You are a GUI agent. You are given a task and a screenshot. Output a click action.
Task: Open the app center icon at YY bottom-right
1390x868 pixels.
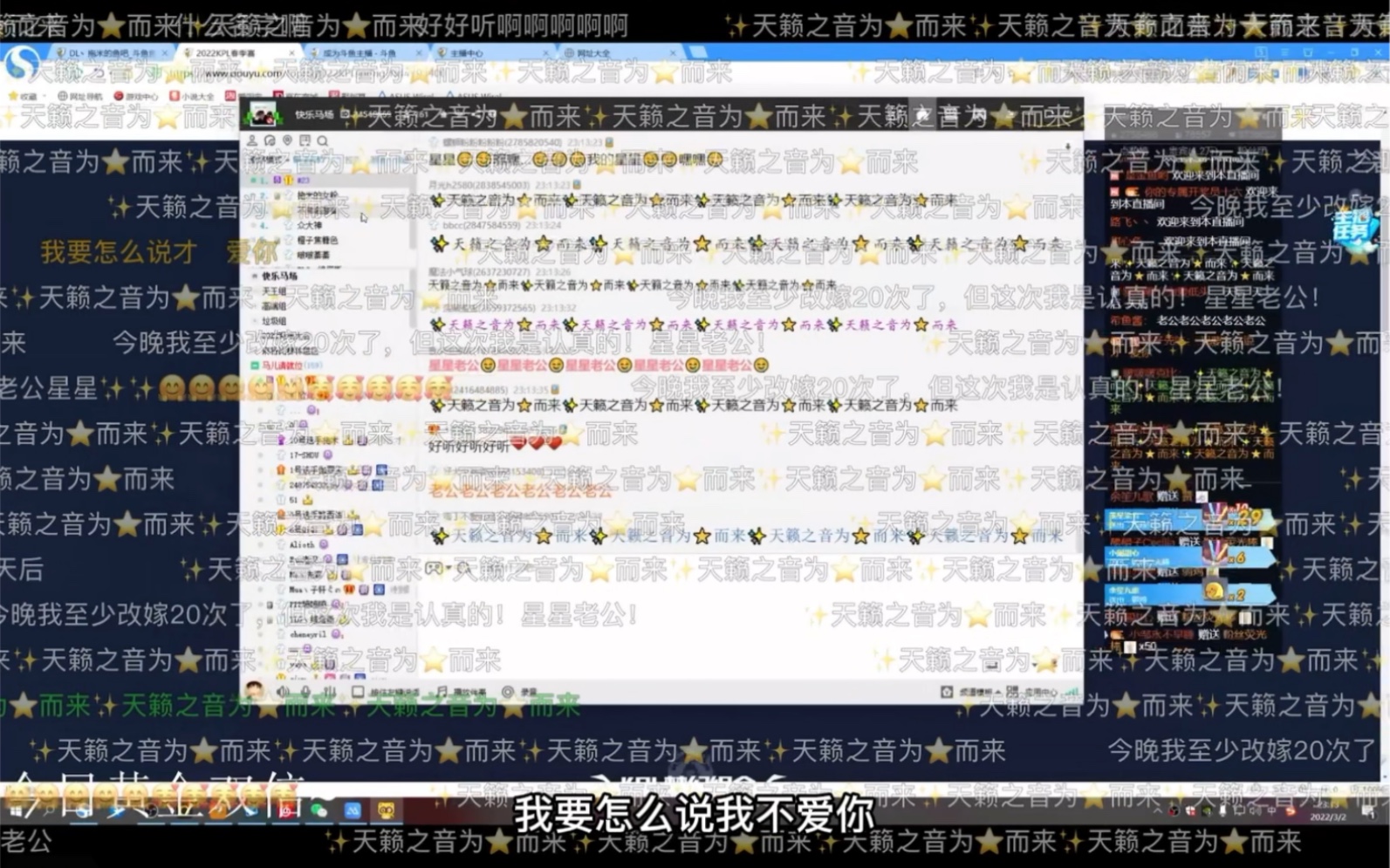(1012, 692)
